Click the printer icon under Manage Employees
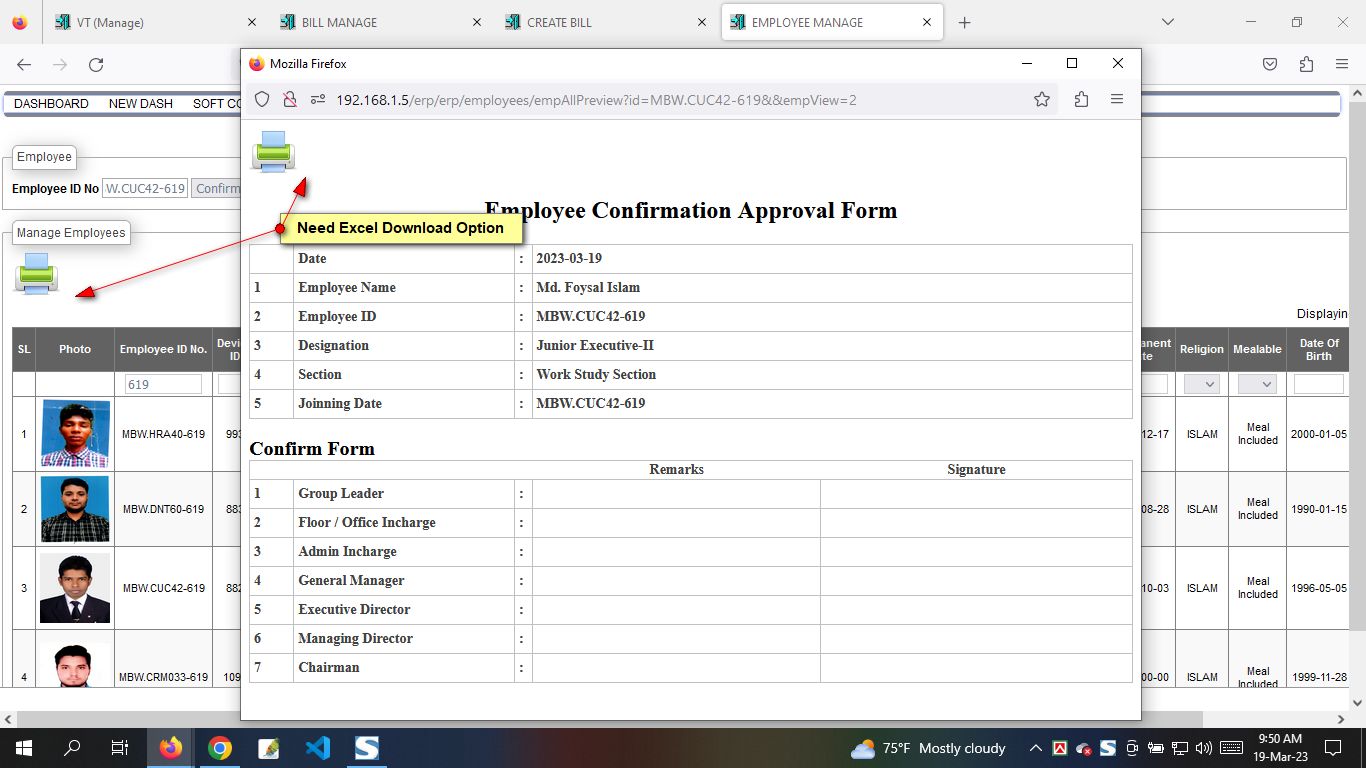Screen dimensions: 1366x768 [36, 273]
